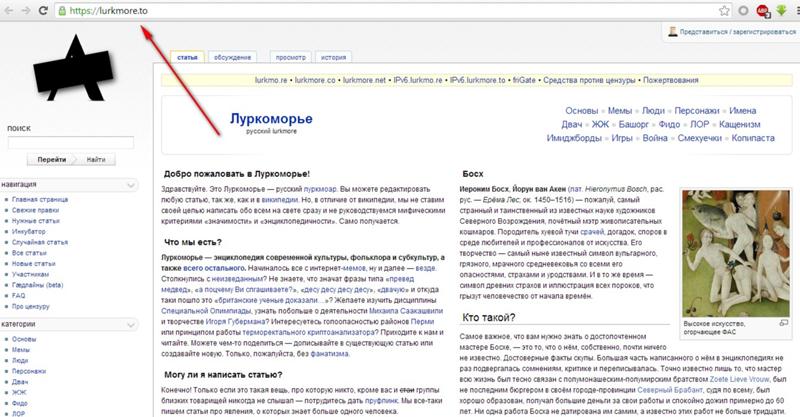Screen dimensions: 800x417
Task: Click the Перейти button
Action: point(52,160)
